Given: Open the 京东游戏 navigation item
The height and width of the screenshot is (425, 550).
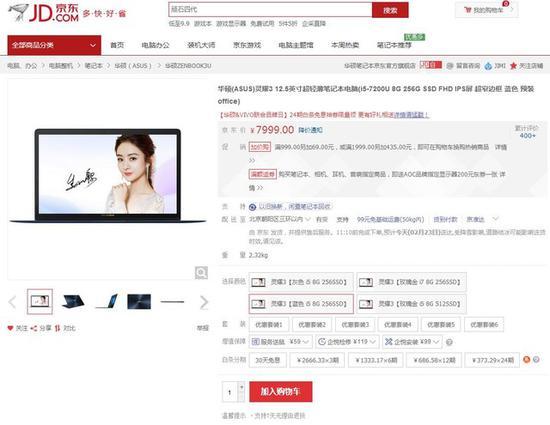Looking at the screenshot, I should point(247,45).
